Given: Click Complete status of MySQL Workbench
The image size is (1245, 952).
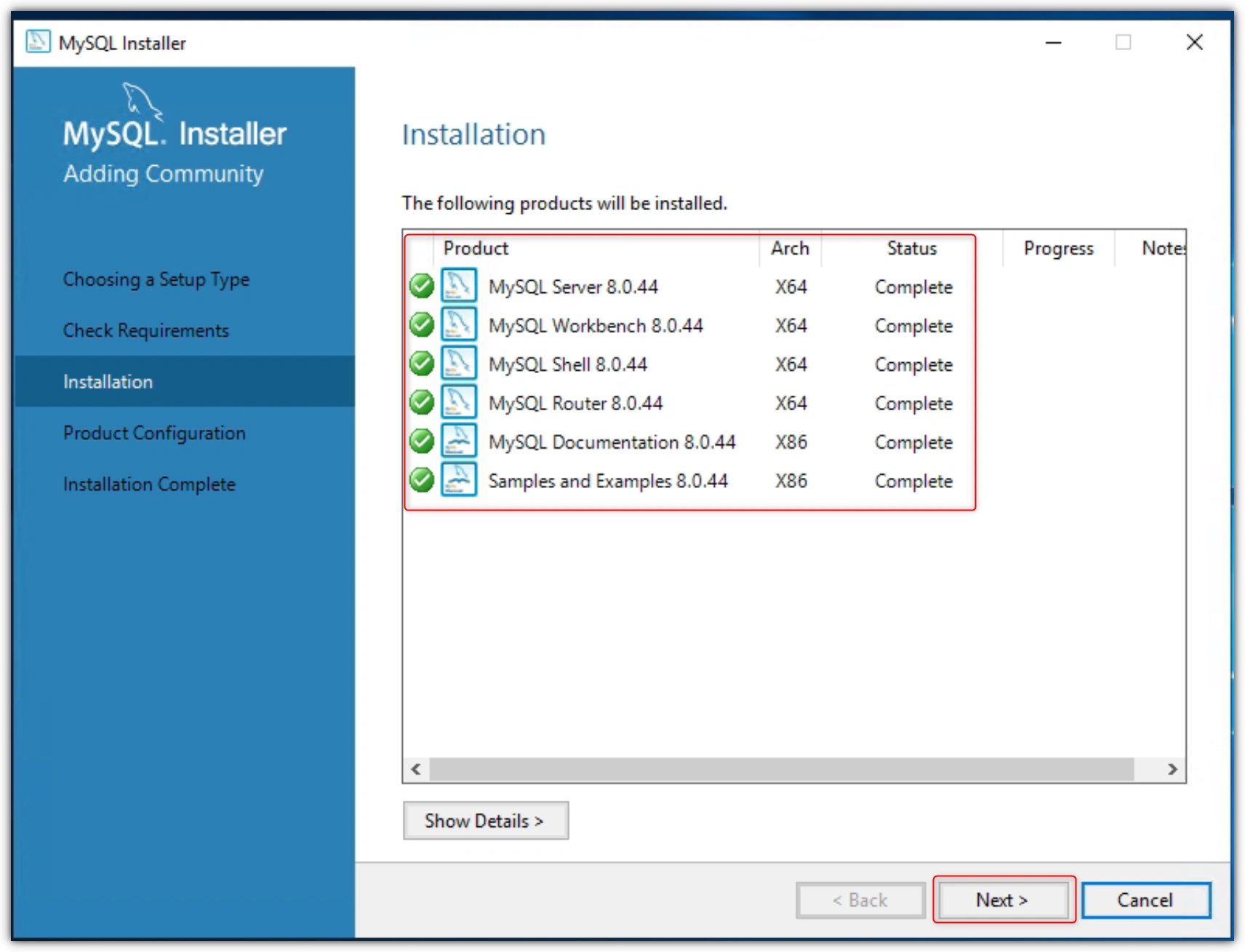Looking at the screenshot, I should [913, 326].
